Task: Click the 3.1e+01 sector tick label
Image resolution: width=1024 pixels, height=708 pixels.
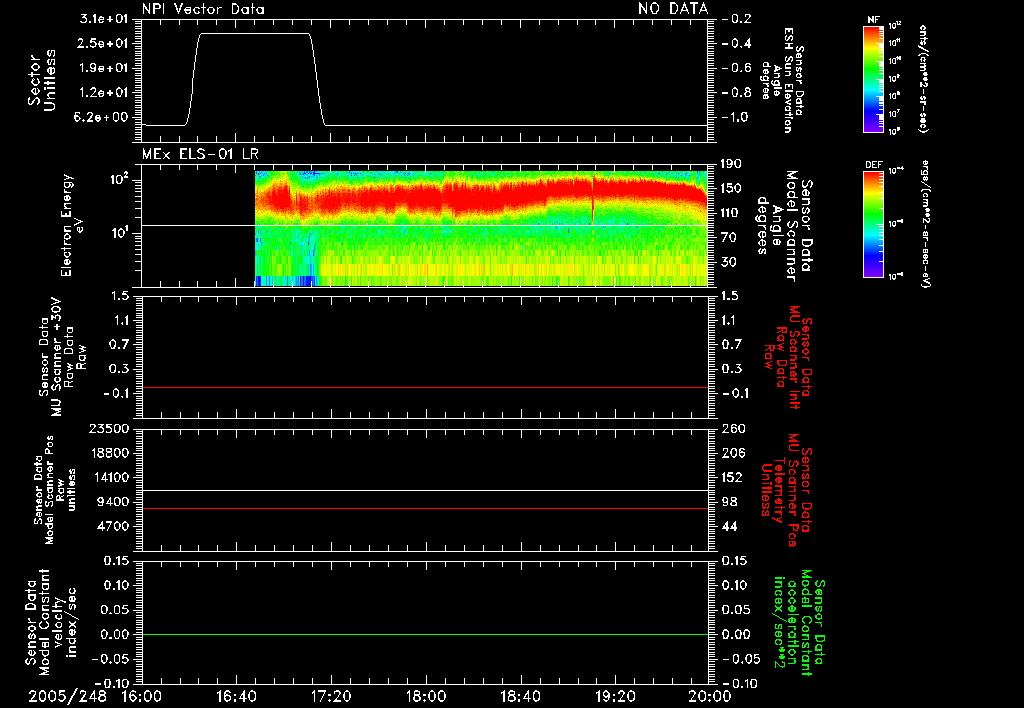Action: pos(103,19)
